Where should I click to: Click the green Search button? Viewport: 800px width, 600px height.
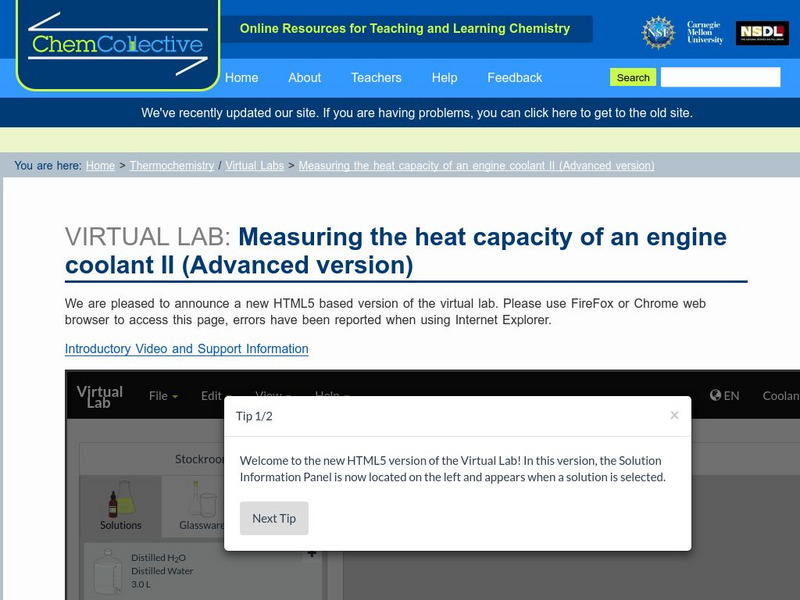pyautogui.click(x=633, y=77)
